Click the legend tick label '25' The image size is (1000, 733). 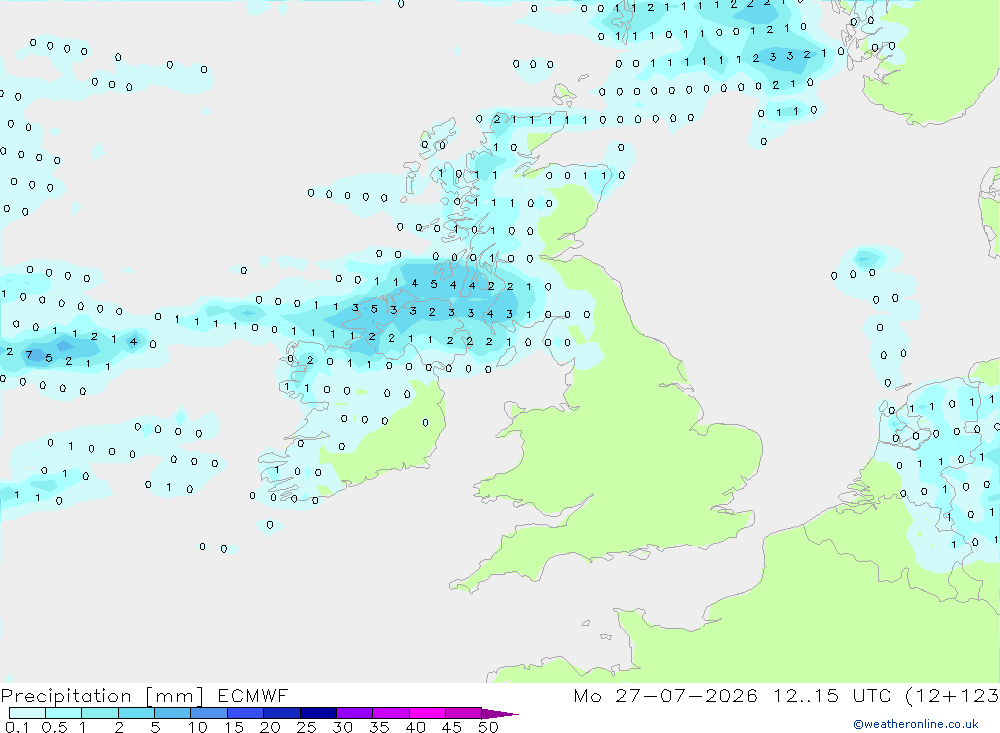pyautogui.click(x=306, y=727)
